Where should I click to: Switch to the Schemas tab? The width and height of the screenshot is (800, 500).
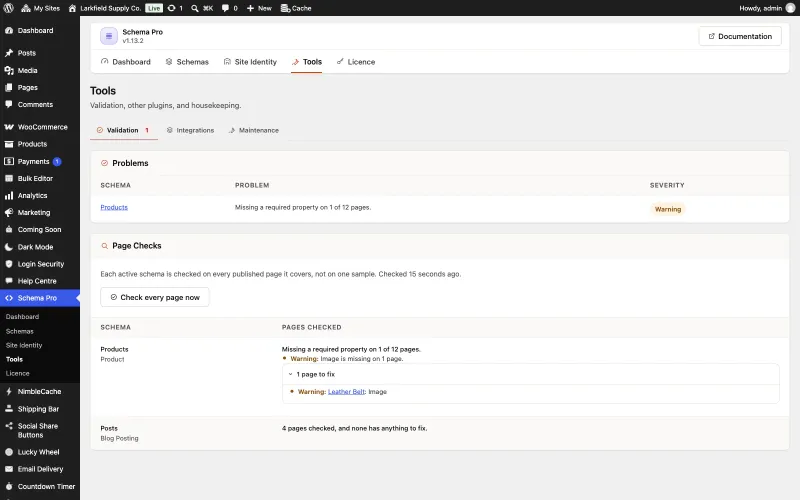pos(187,62)
